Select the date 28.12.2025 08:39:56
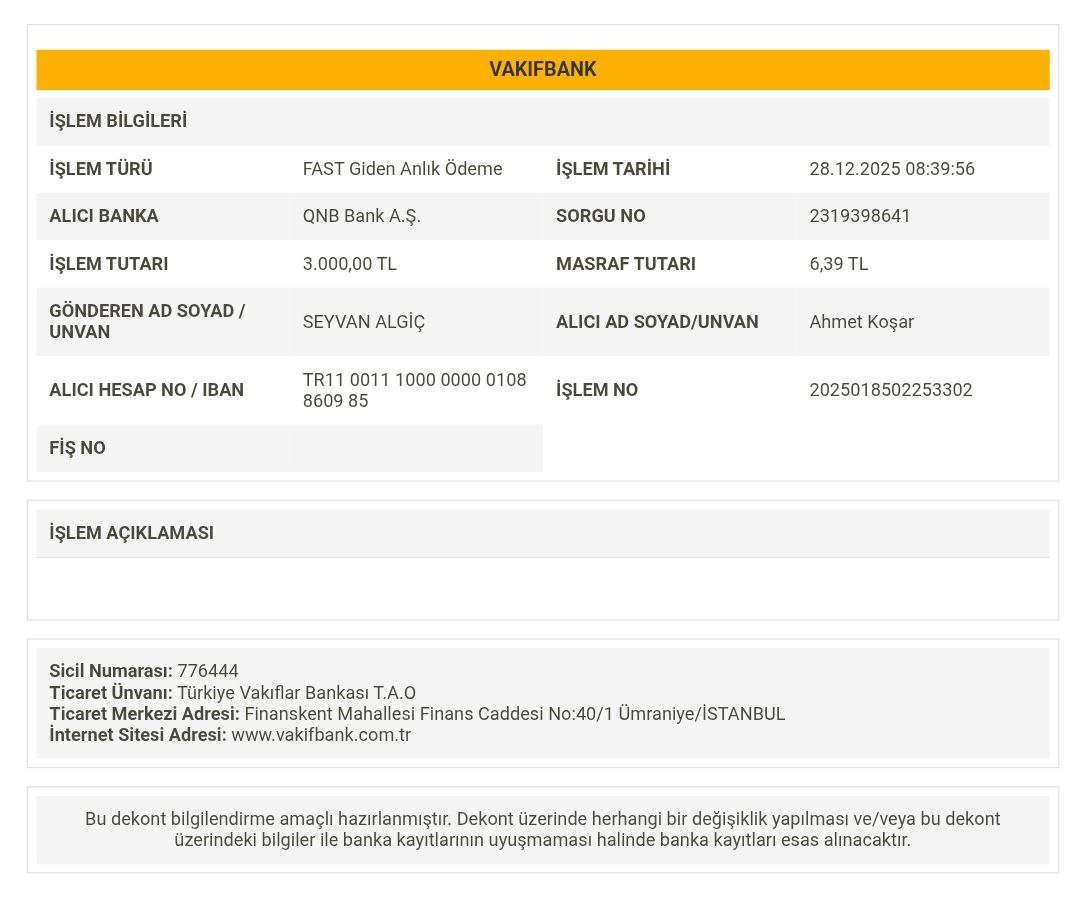The image size is (1080, 924). [x=892, y=169]
